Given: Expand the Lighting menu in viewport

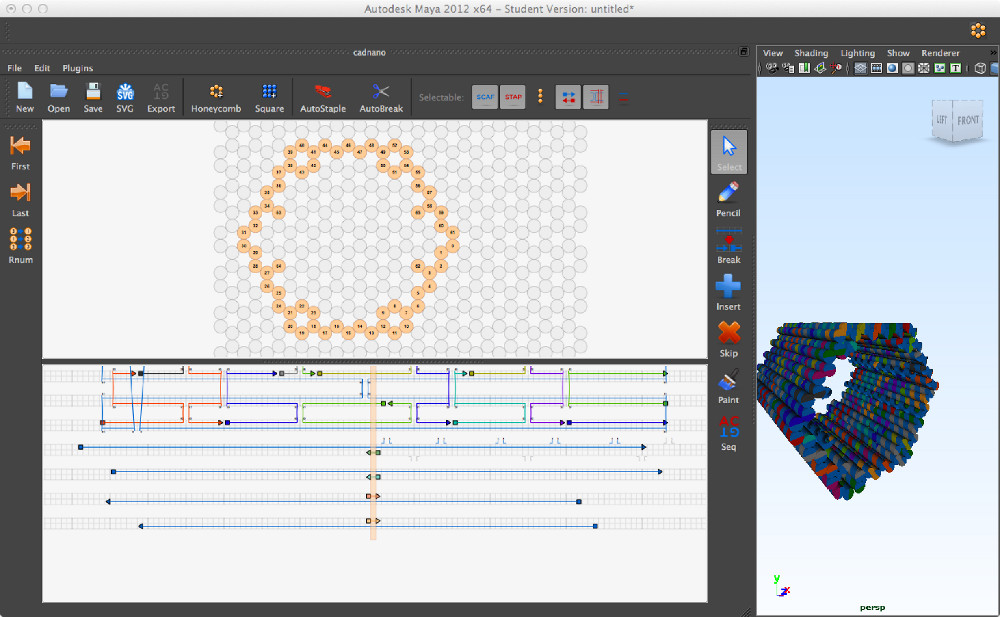Looking at the screenshot, I should click(857, 53).
